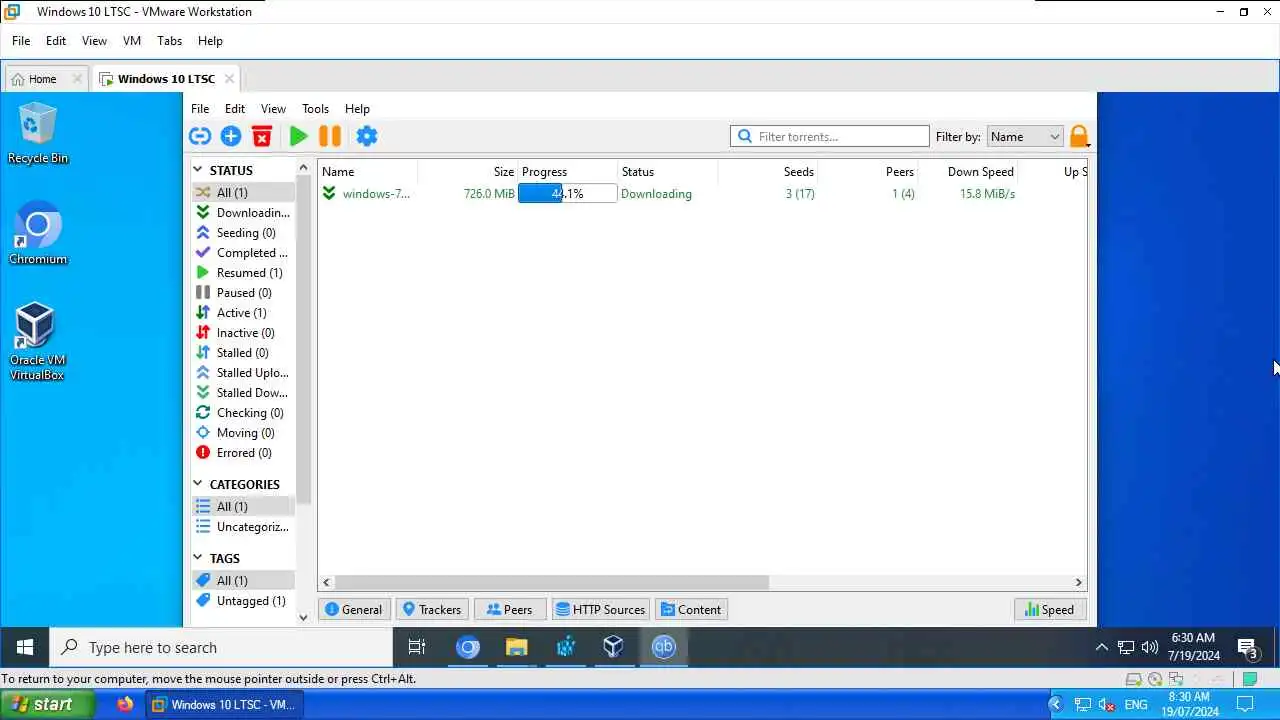Click the orange lock UI icon
Screen dimensions: 1280x720
pyautogui.click(x=1079, y=136)
